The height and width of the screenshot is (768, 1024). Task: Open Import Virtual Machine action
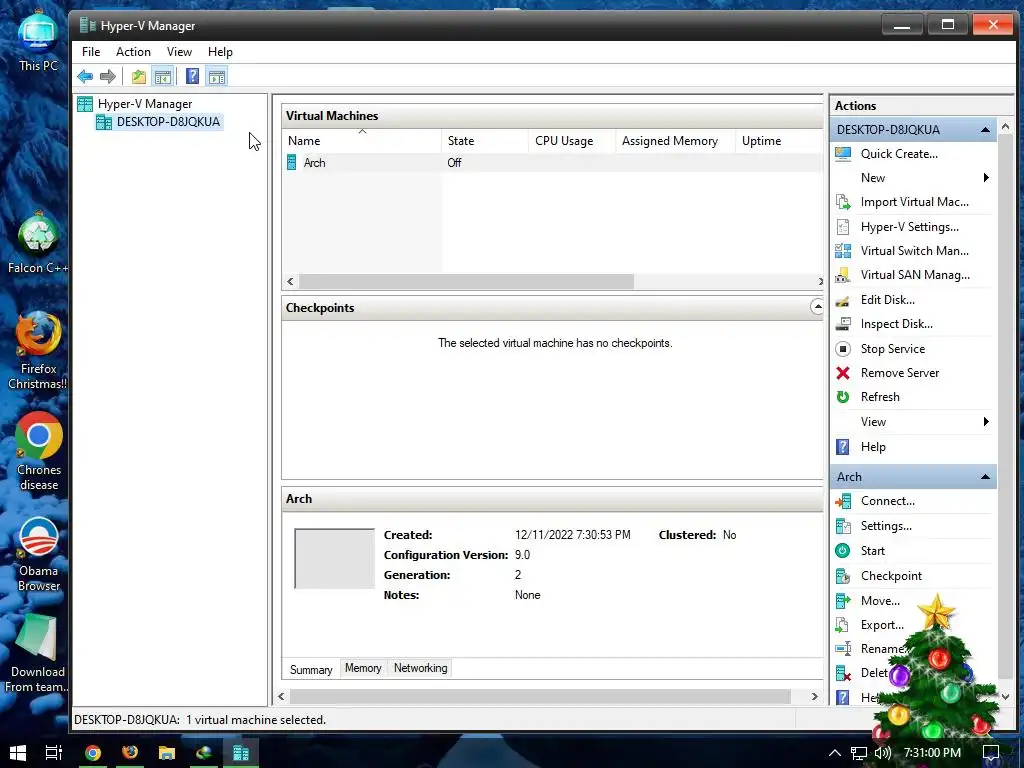914,202
